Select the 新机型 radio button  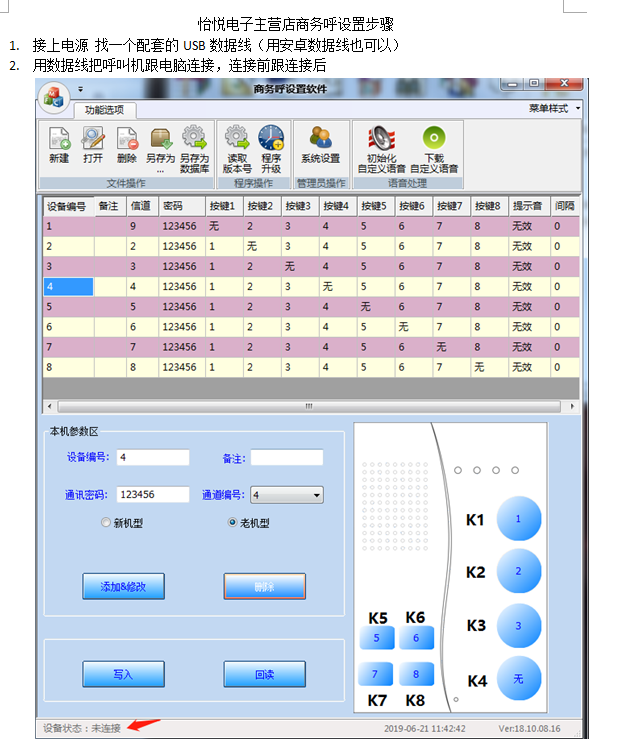click(x=106, y=522)
